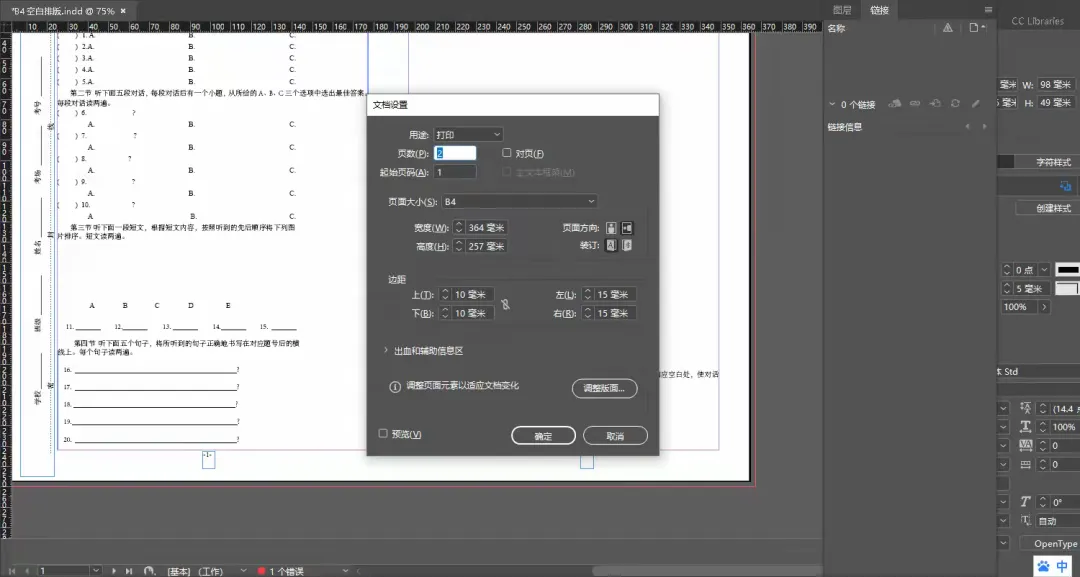The height and width of the screenshot is (577, 1080).
Task: Toggle the margin link chain icon
Action: point(506,304)
